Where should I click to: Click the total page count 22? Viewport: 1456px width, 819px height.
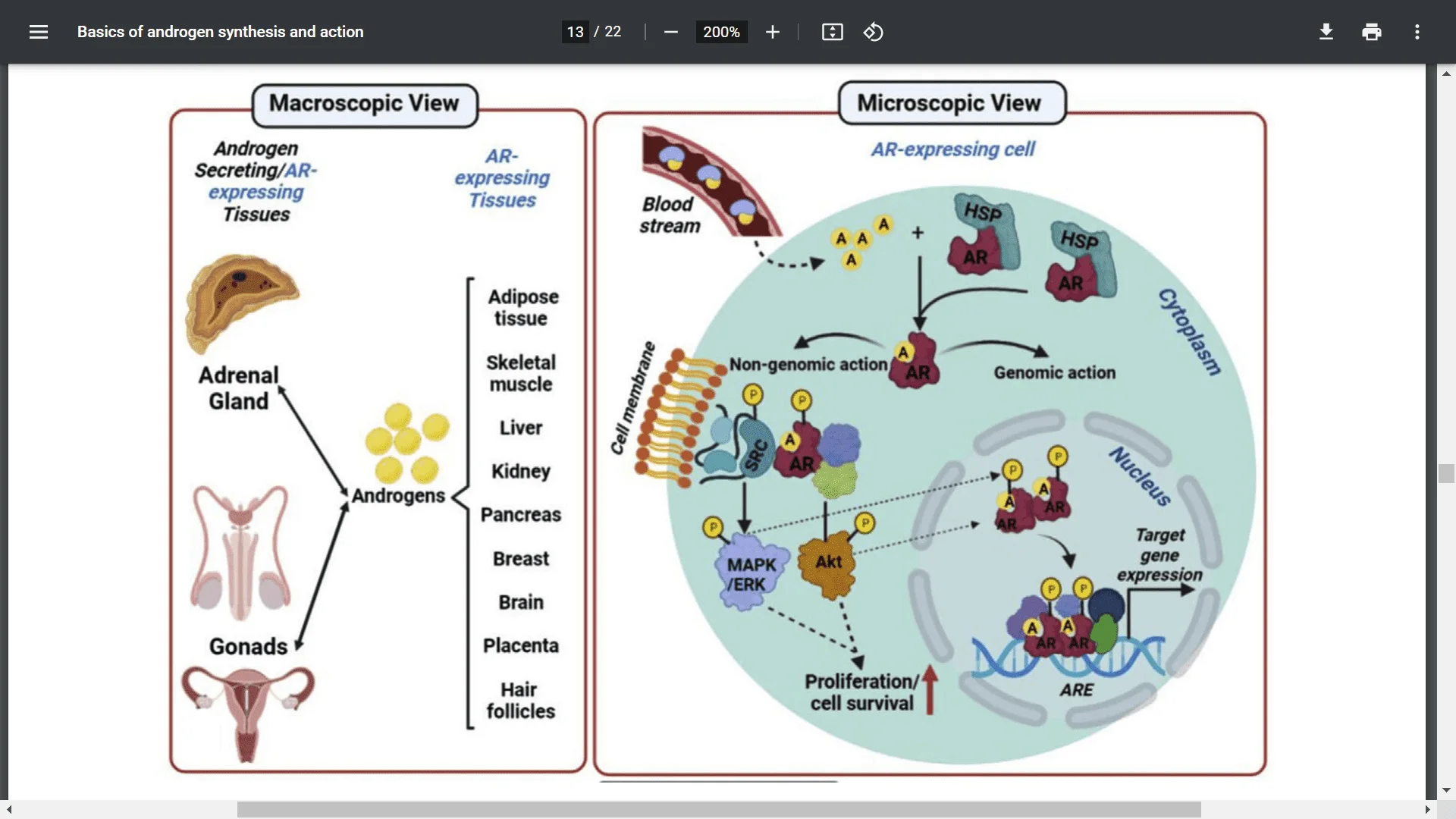click(x=613, y=32)
